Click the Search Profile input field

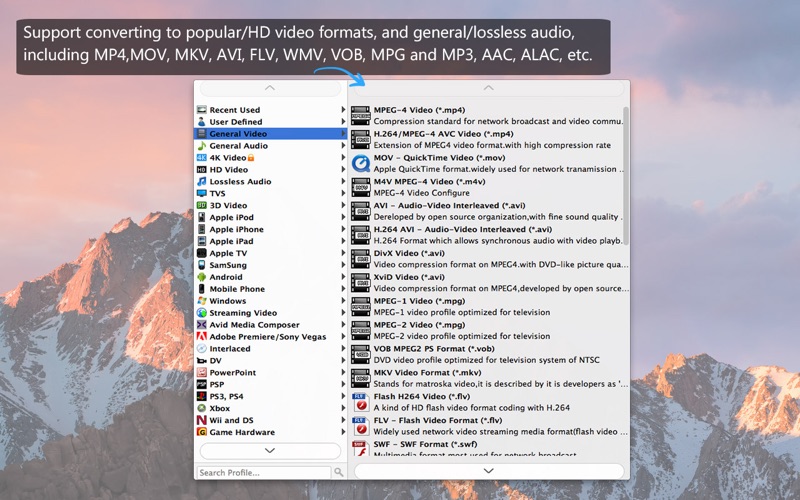[264, 472]
